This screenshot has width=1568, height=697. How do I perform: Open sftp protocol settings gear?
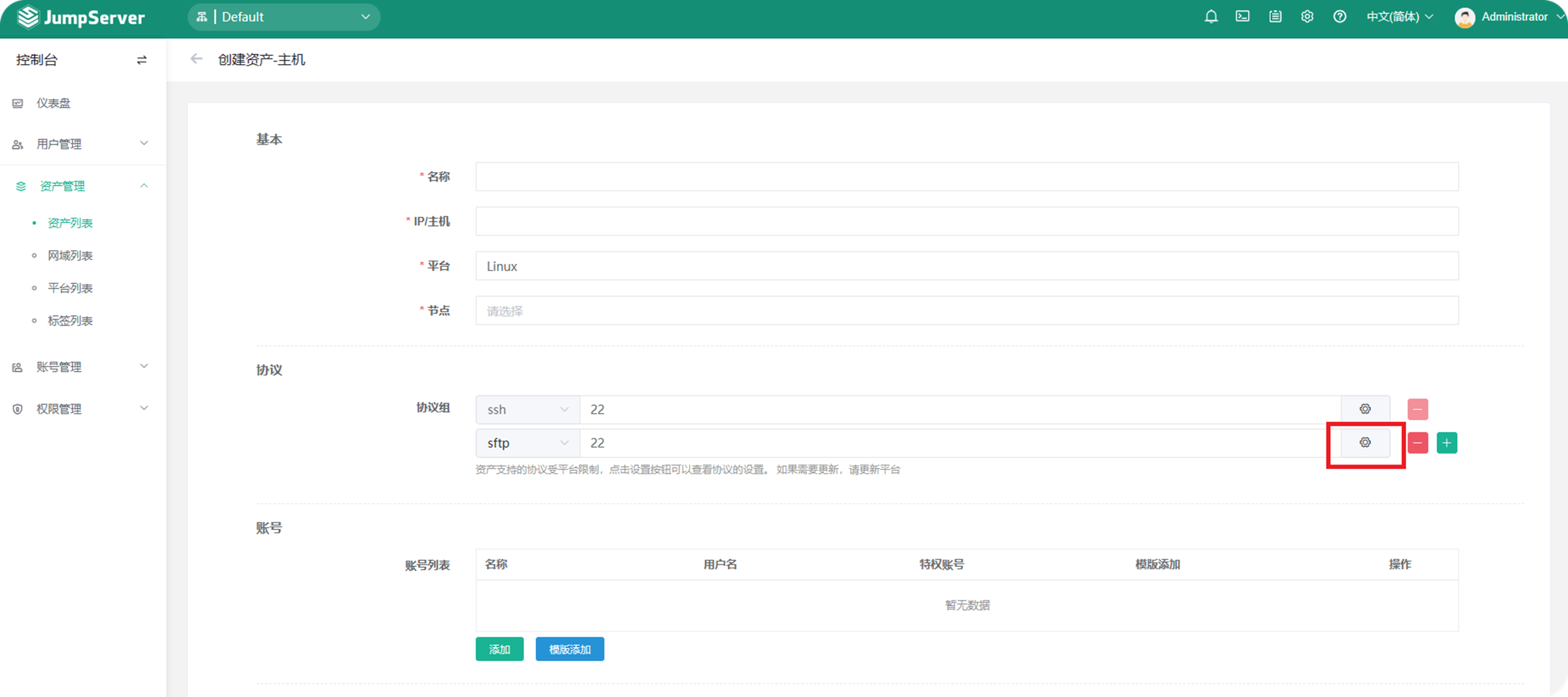(1365, 443)
